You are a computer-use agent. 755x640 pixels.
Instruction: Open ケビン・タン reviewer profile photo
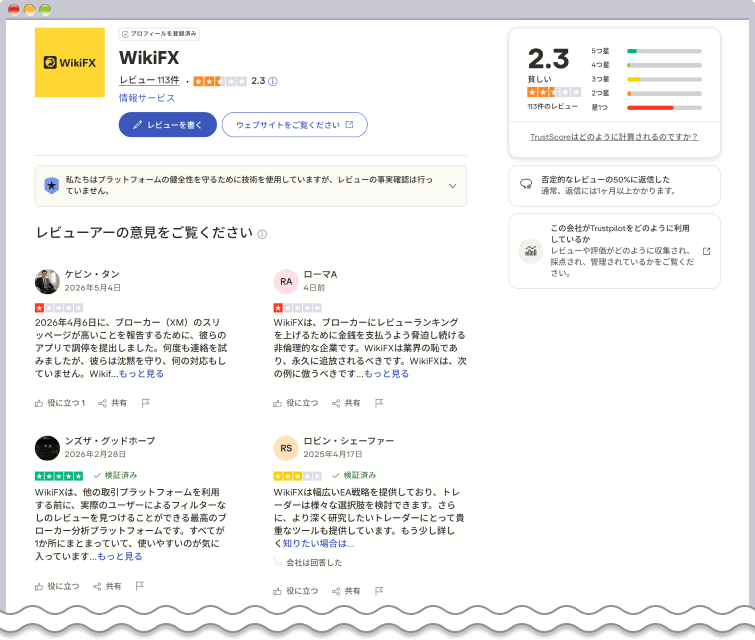(47, 281)
